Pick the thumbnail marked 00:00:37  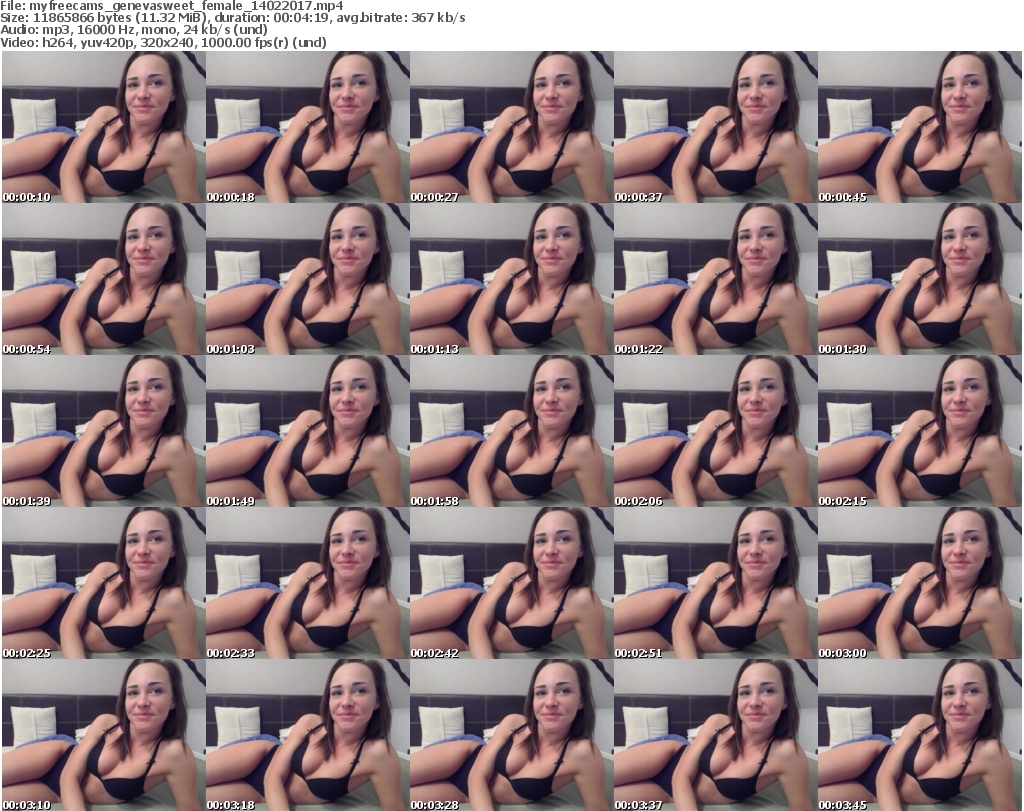pos(715,127)
